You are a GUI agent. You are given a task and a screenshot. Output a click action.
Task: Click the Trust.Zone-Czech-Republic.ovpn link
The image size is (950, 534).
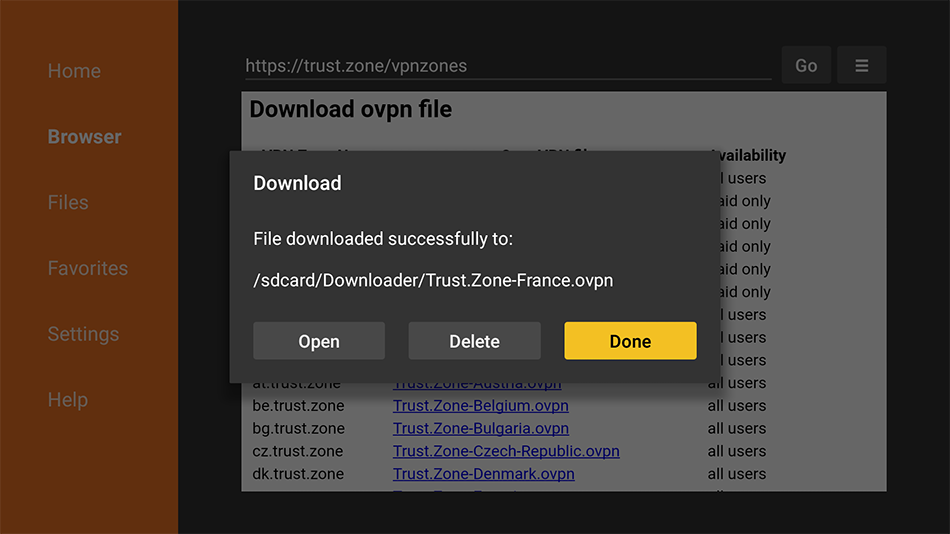pos(506,451)
